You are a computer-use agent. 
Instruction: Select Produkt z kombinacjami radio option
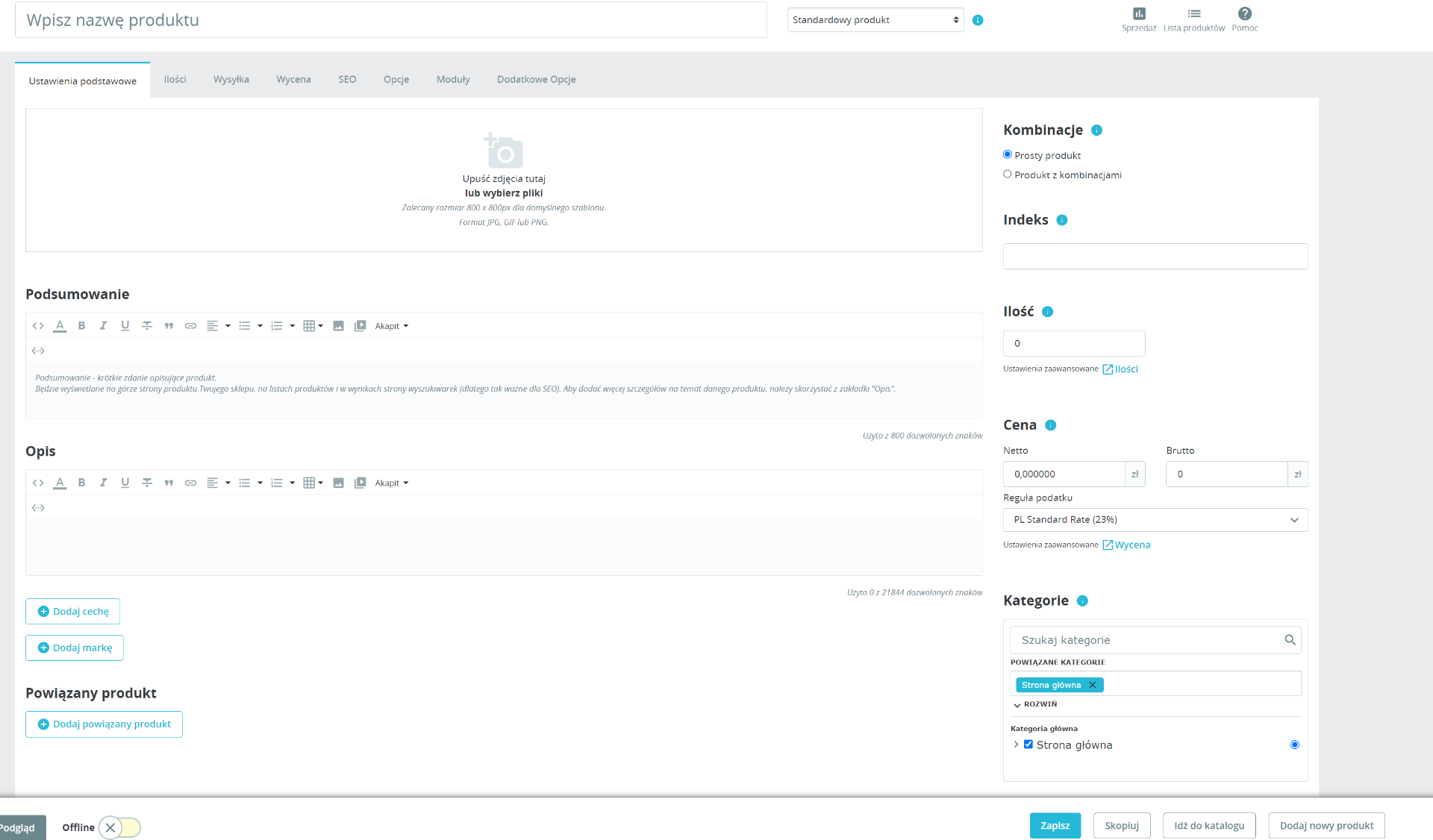coord(1008,175)
